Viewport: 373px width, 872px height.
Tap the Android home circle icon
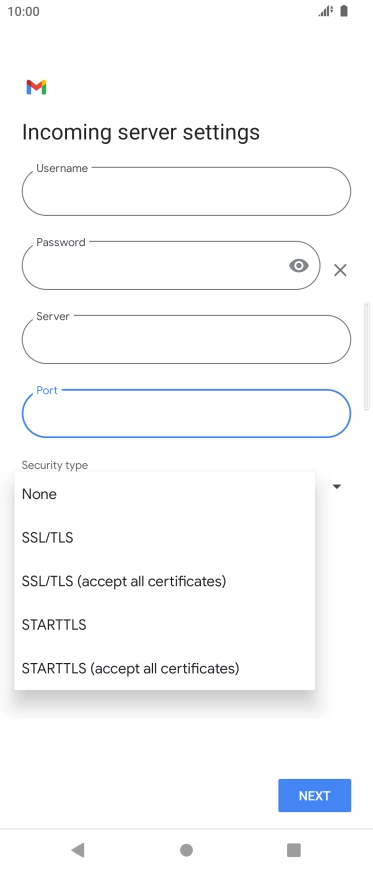pyautogui.click(x=187, y=850)
